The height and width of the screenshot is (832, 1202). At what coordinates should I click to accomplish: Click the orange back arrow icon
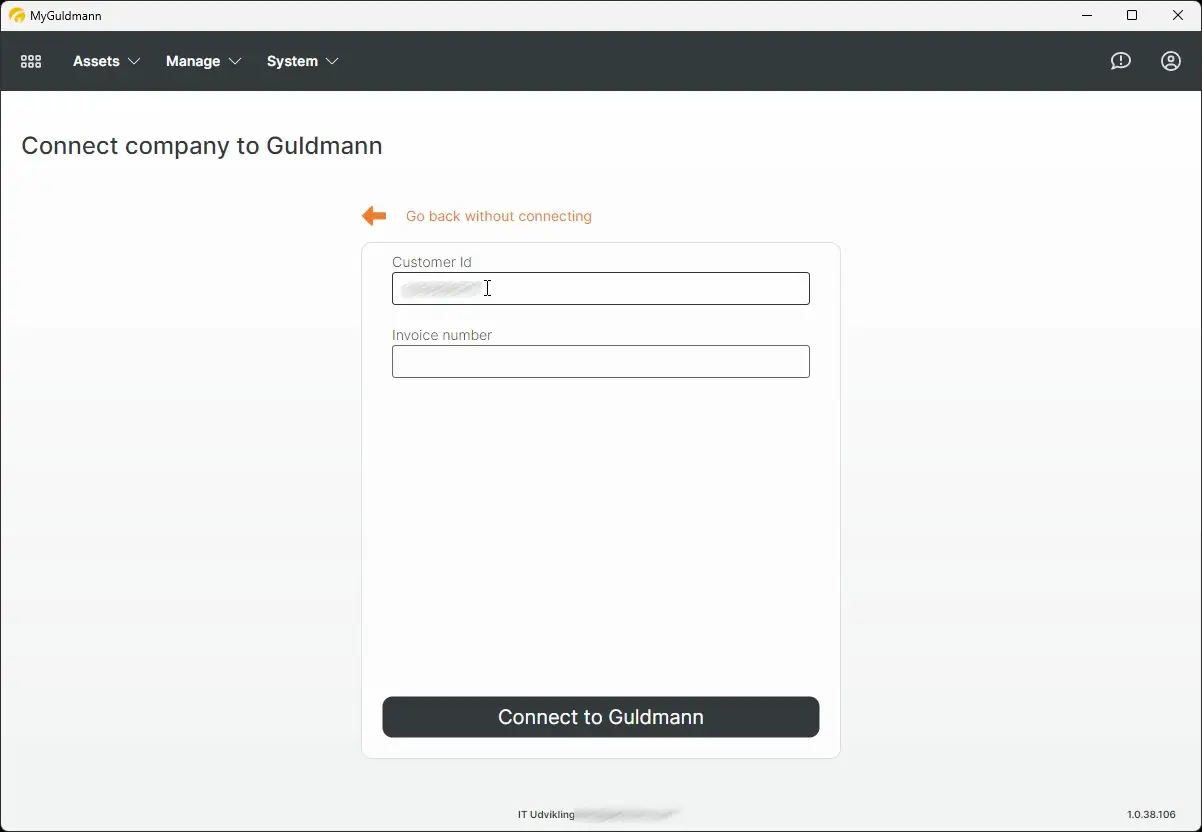373,215
